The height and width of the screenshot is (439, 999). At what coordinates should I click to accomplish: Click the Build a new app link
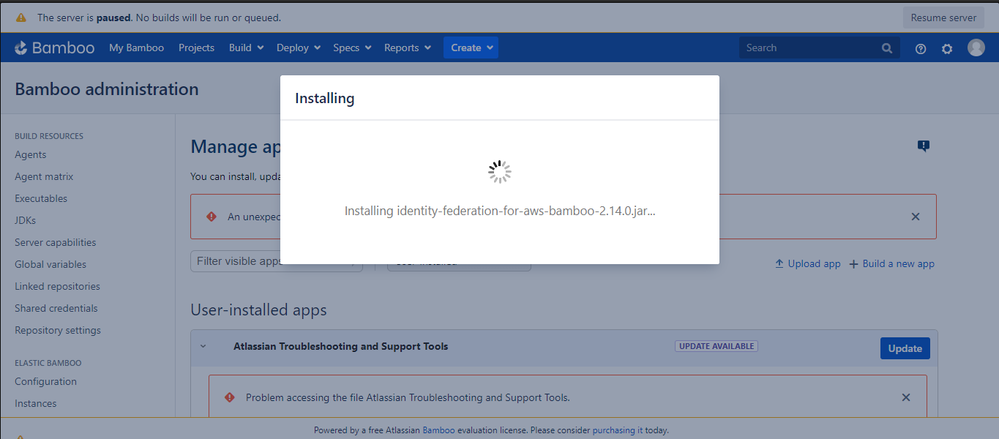pyautogui.click(x=898, y=264)
